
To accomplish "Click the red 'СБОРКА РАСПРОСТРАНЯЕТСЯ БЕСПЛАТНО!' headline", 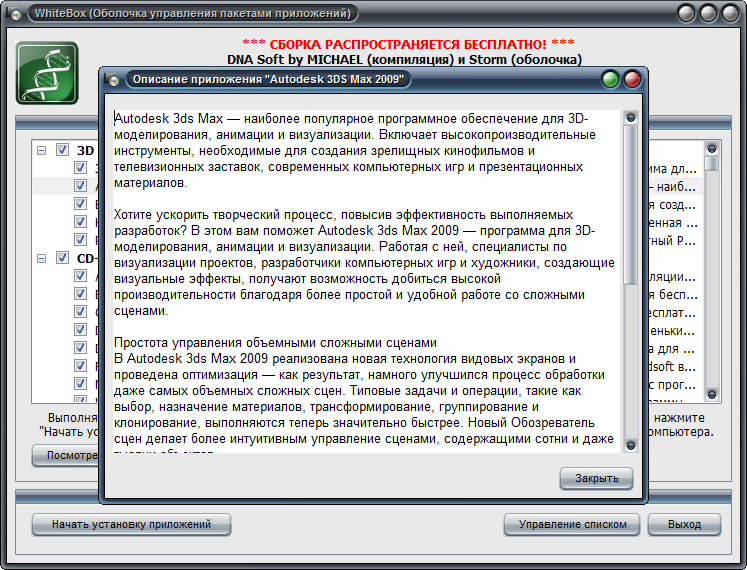I will [408, 44].
